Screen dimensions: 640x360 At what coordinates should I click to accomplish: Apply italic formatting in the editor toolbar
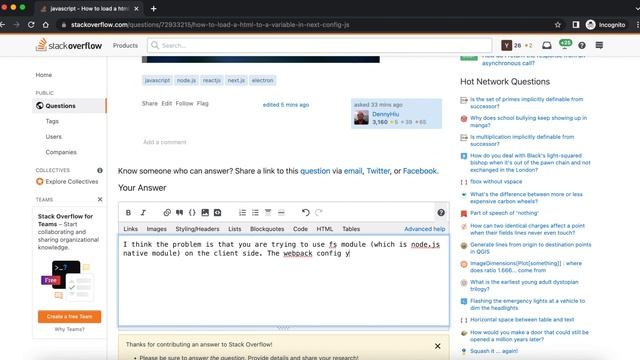coord(143,213)
